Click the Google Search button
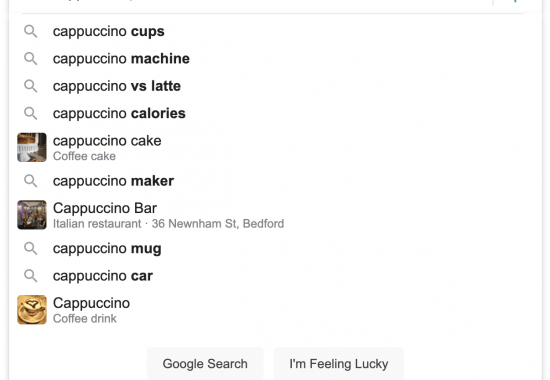 pyautogui.click(x=205, y=364)
